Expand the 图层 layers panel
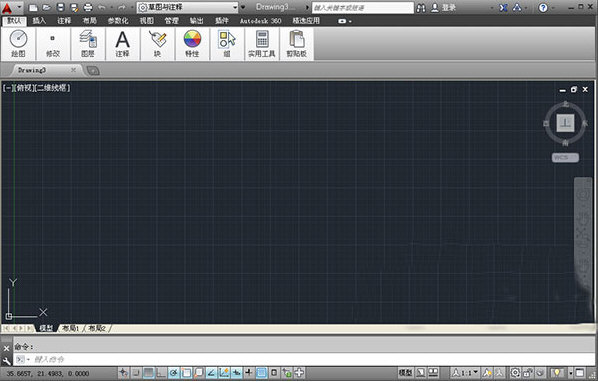 click(x=88, y=44)
